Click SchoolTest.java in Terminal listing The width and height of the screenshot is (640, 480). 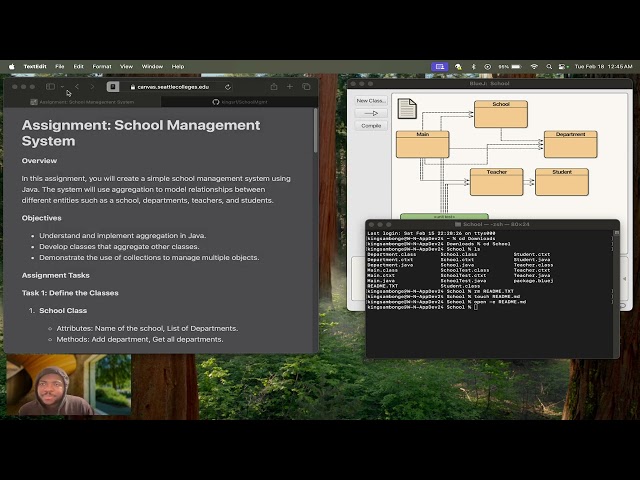(463, 281)
